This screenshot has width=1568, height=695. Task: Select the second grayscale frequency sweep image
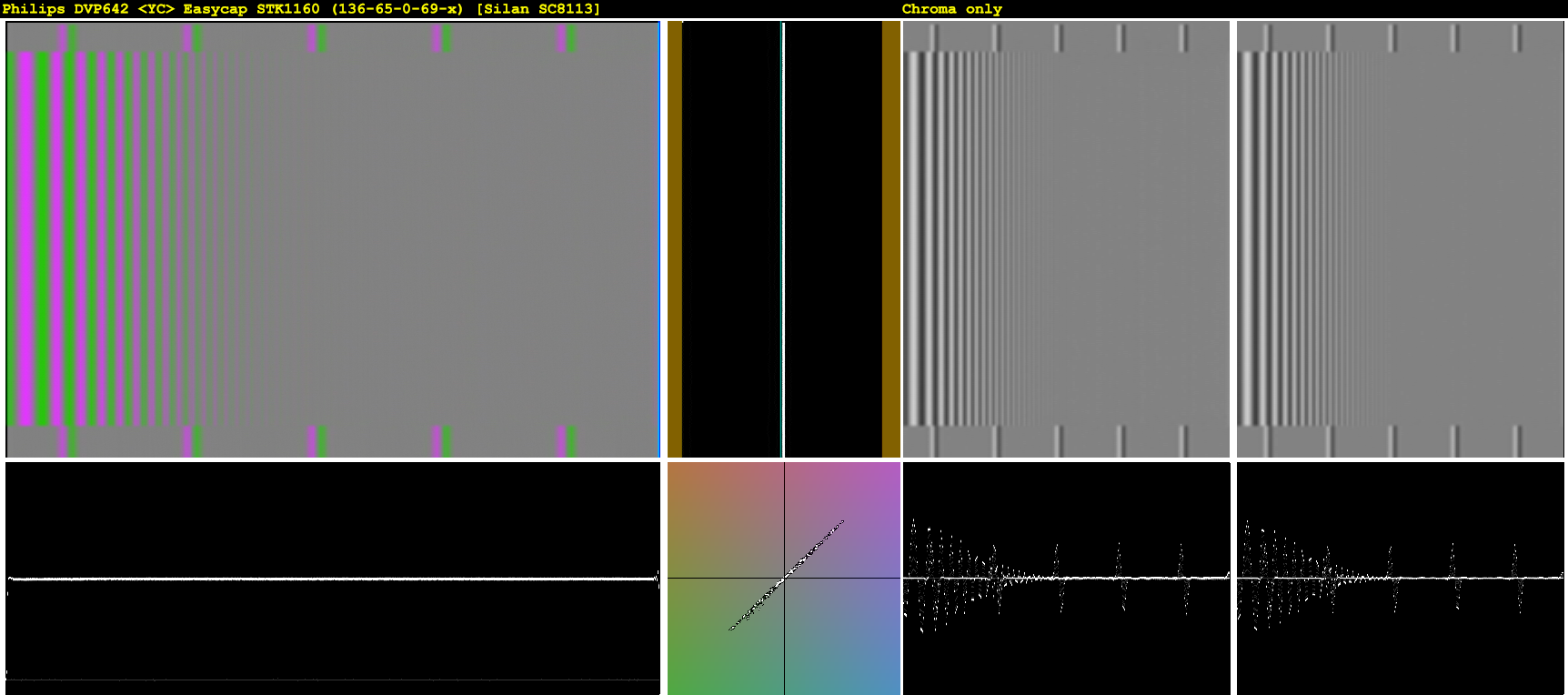coord(1401,239)
